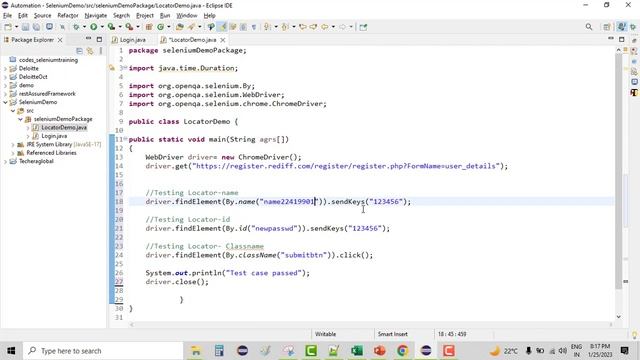Click the Save icon in the toolbar
The height and width of the screenshot is (360, 640).
25,27
